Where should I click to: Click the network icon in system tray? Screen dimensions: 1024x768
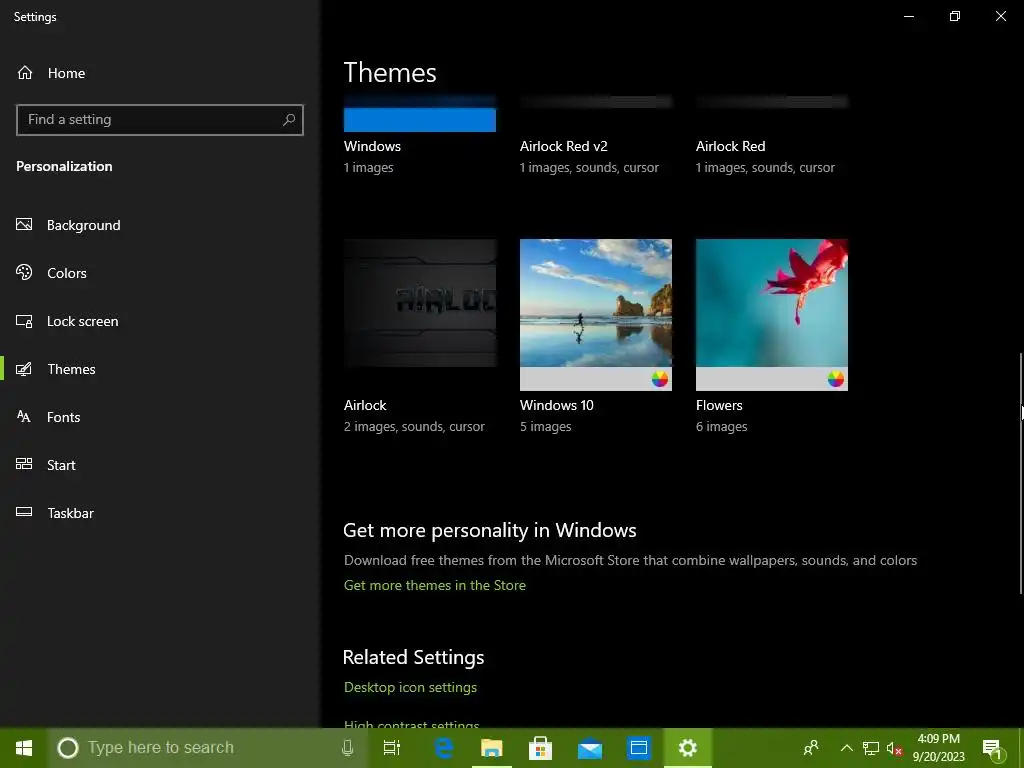click(x=871, y=748)
